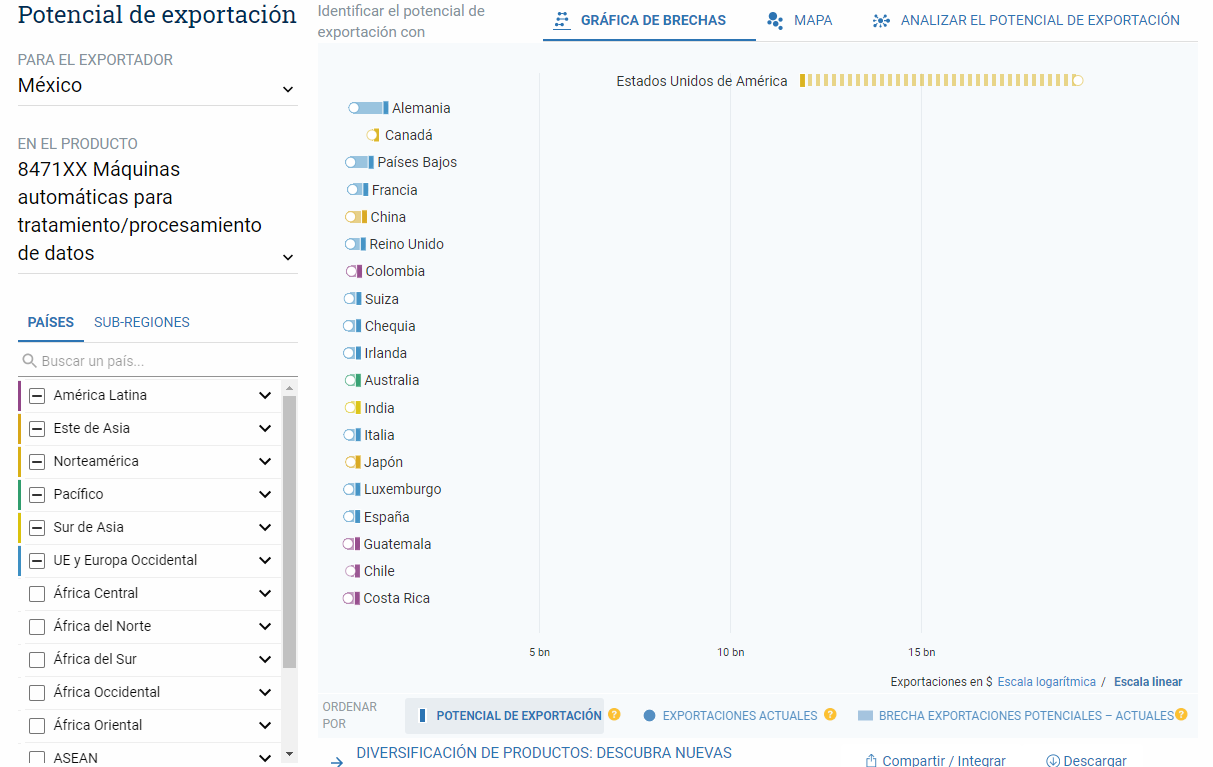Open the Mapa tab

coord(812,20)
